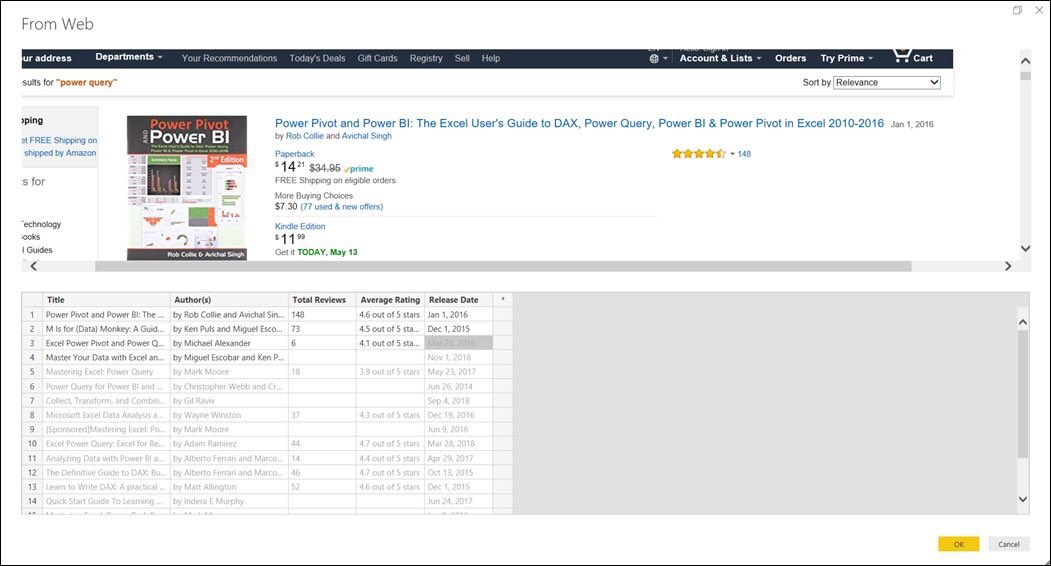
Task: Select the Author(s) column header
Action: point(230,300)
